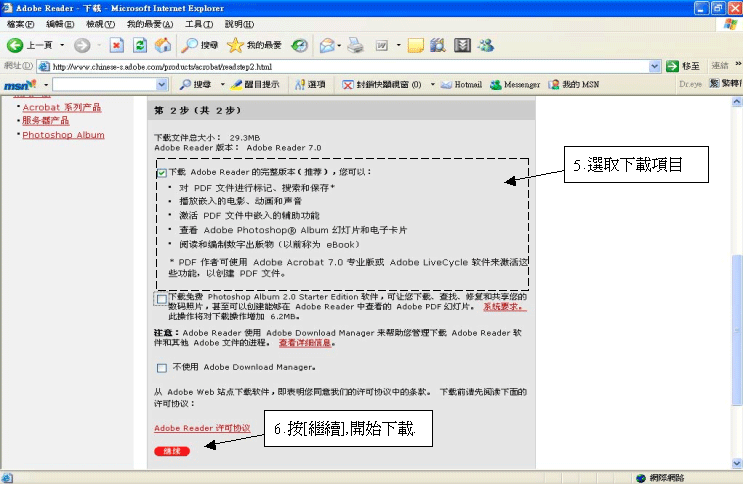Click the scrollbar up arrow

[x=737, y=102]
